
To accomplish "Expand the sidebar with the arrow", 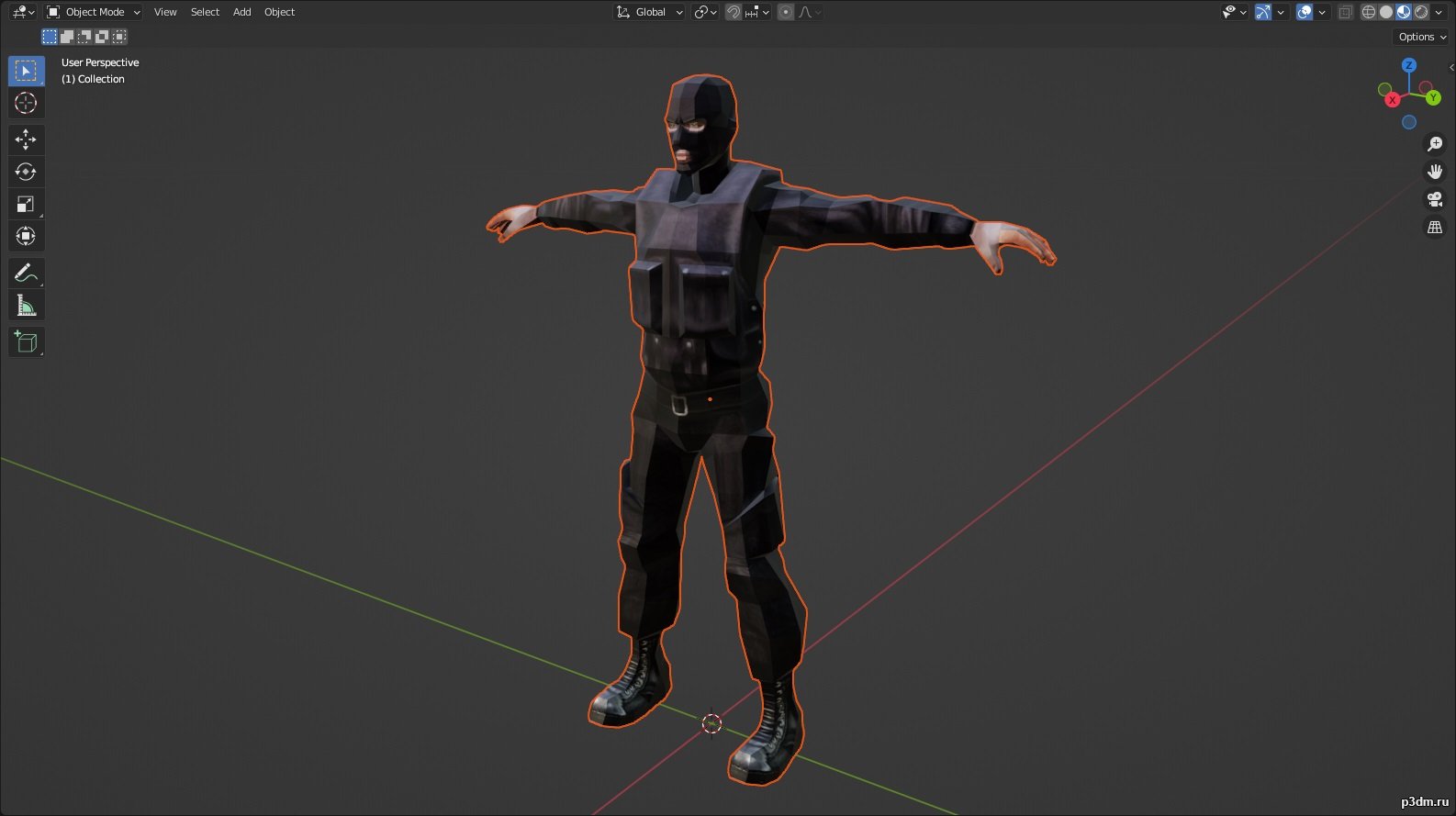I will 1450,67.
